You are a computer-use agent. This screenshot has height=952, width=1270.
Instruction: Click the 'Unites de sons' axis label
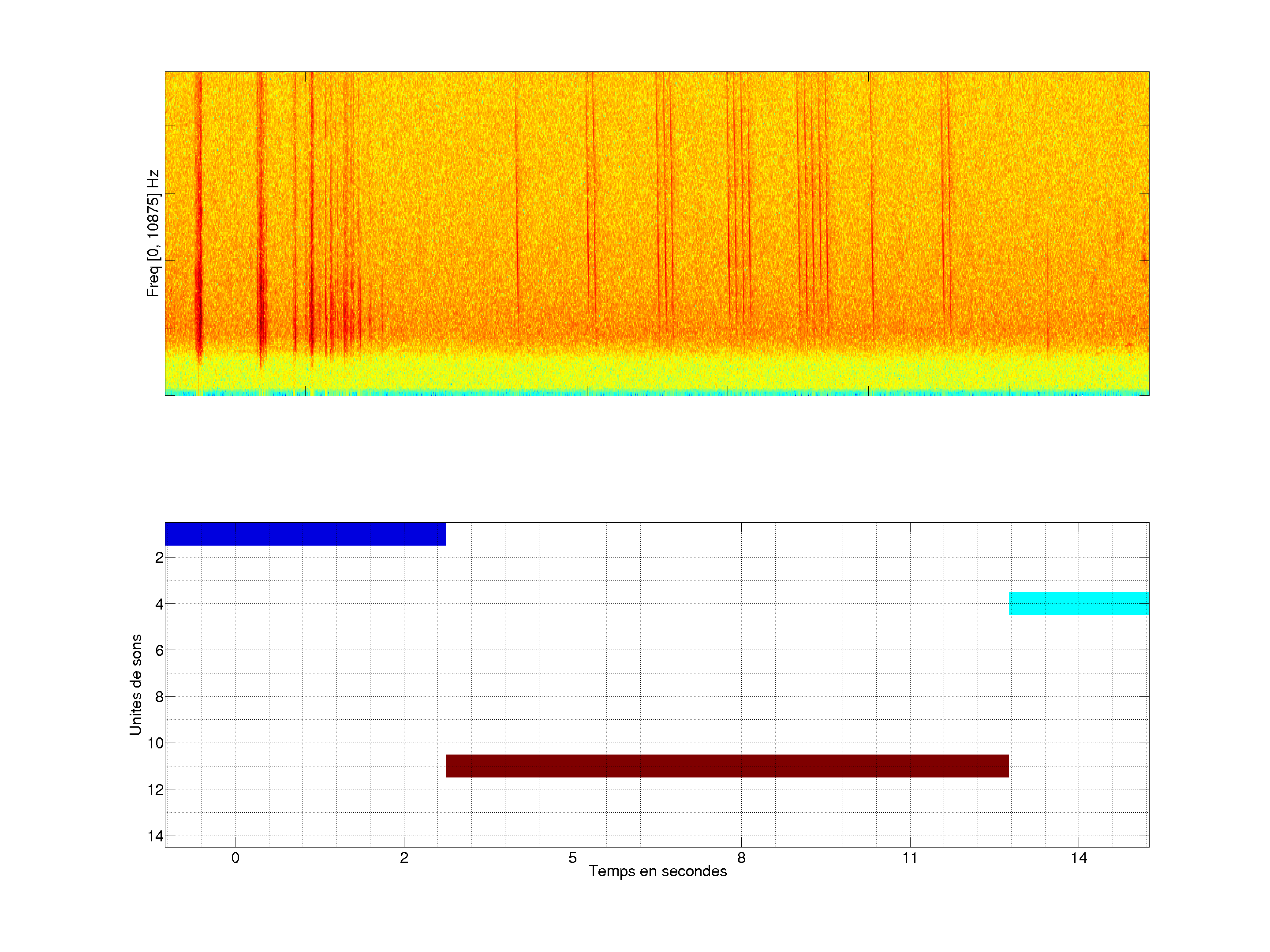click(x=135, y=684)
